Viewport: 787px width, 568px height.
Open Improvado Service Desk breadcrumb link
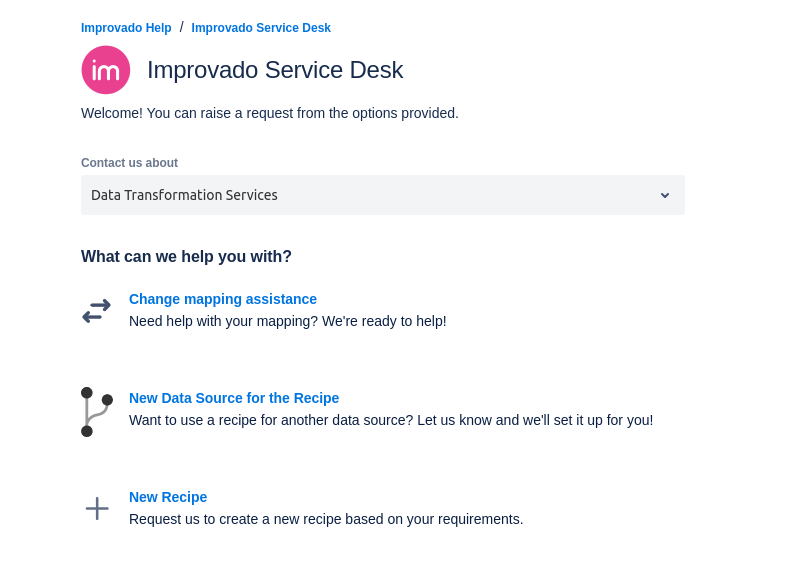tap(261, 28)
